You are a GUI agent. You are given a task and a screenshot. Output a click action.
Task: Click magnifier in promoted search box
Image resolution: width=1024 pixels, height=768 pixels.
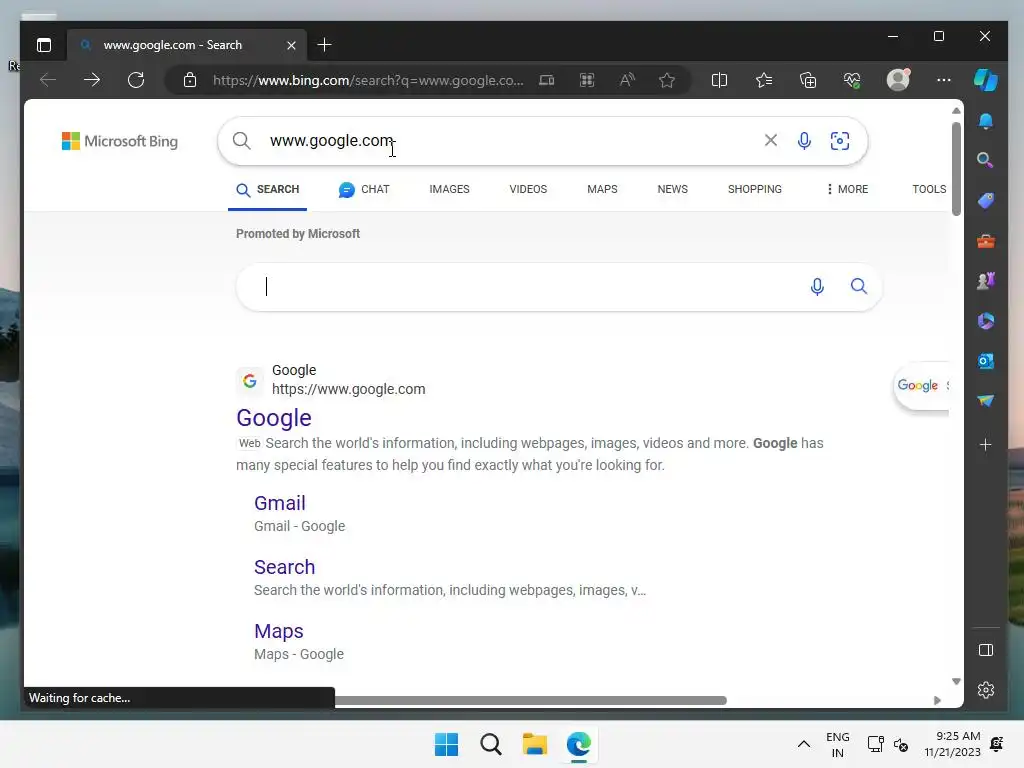859,286
